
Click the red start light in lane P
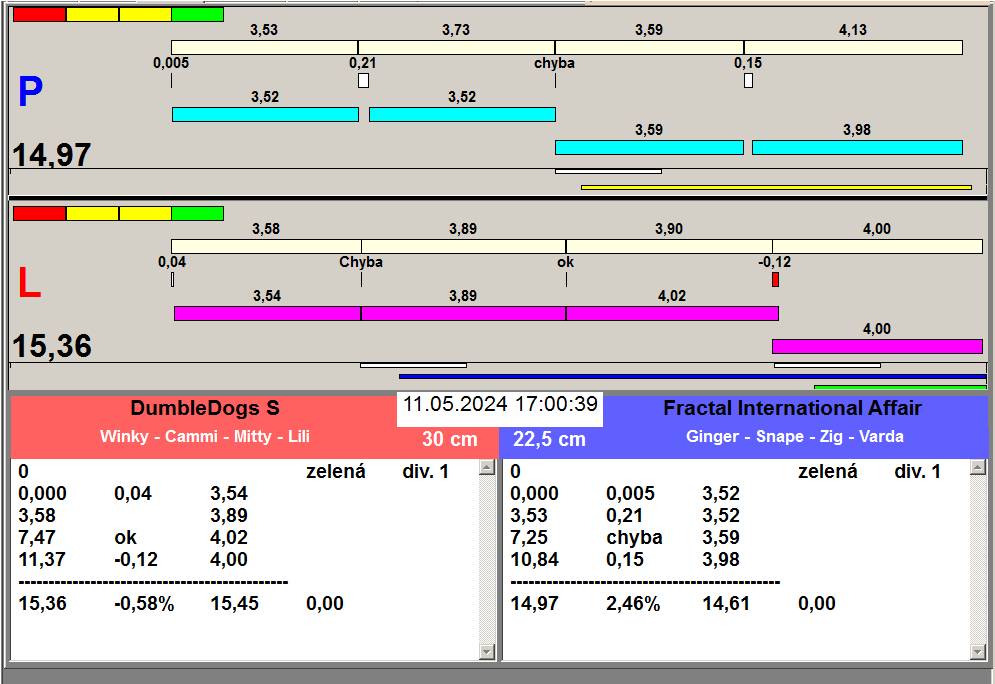39,15
